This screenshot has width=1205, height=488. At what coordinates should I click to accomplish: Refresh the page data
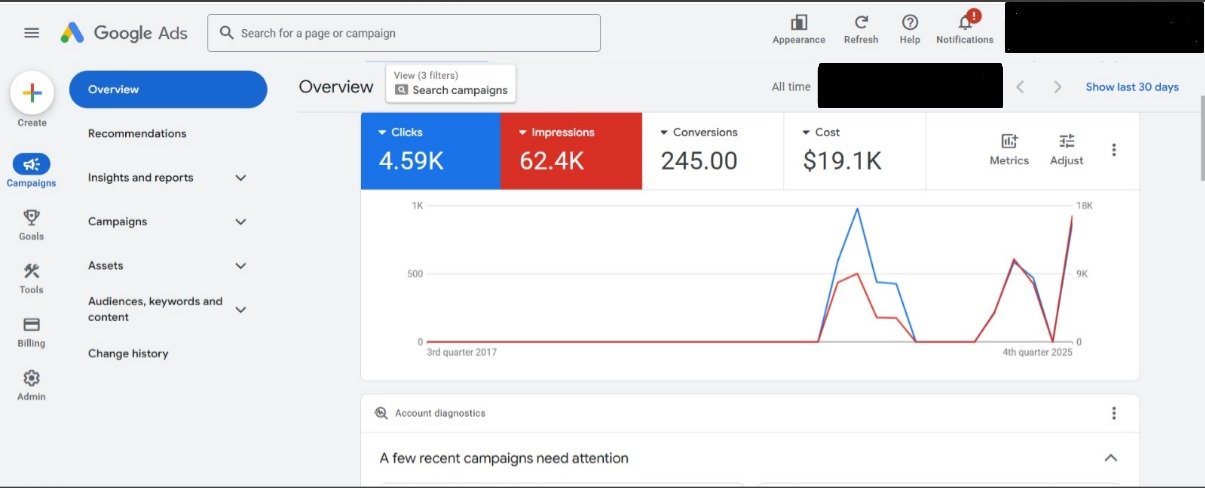[x=861, y=23]
